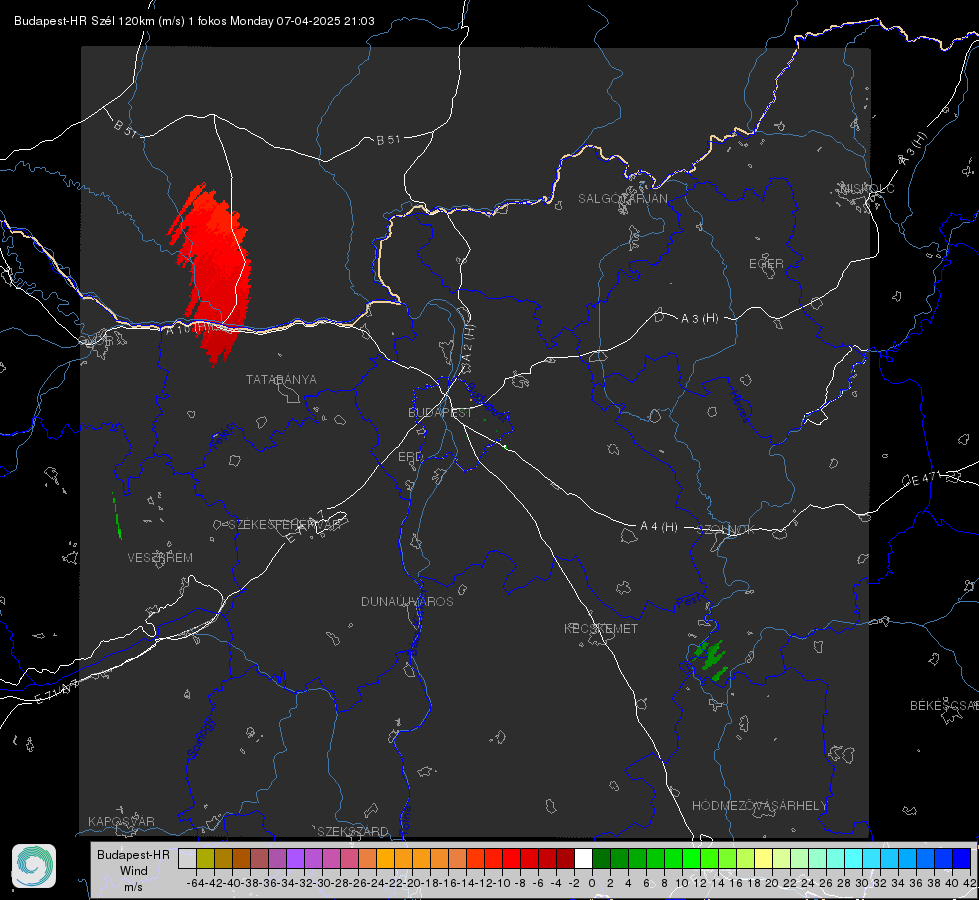Click the BÉKÉSCSABA label at right edge
The height and width of the screenshot is (900, 979).
(x=944, y=706)
